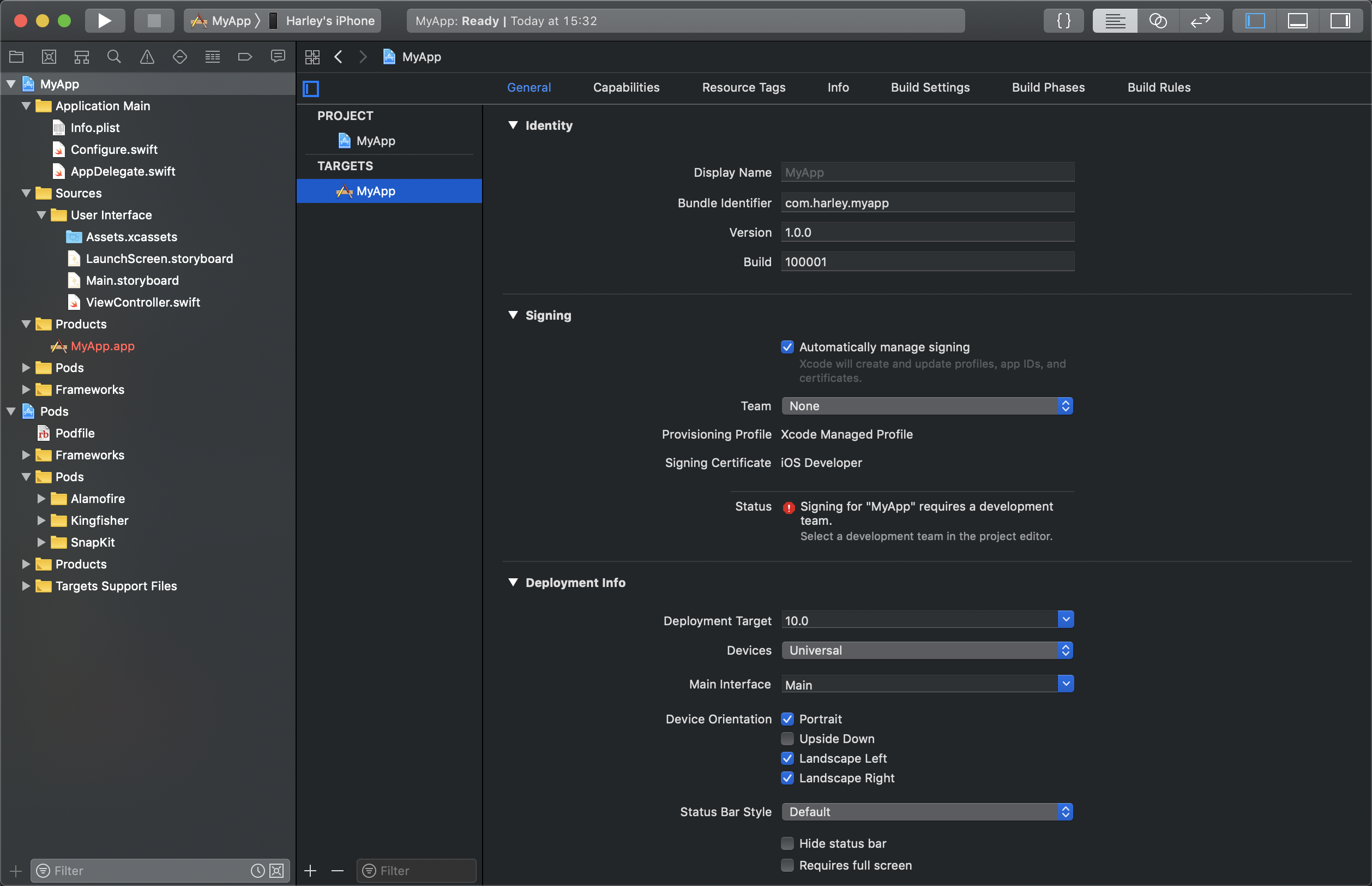The height and width of the screenshot is (886, 1372).
Task: Open the Devices Universal dropdown
Action: (x=926, y=650)
